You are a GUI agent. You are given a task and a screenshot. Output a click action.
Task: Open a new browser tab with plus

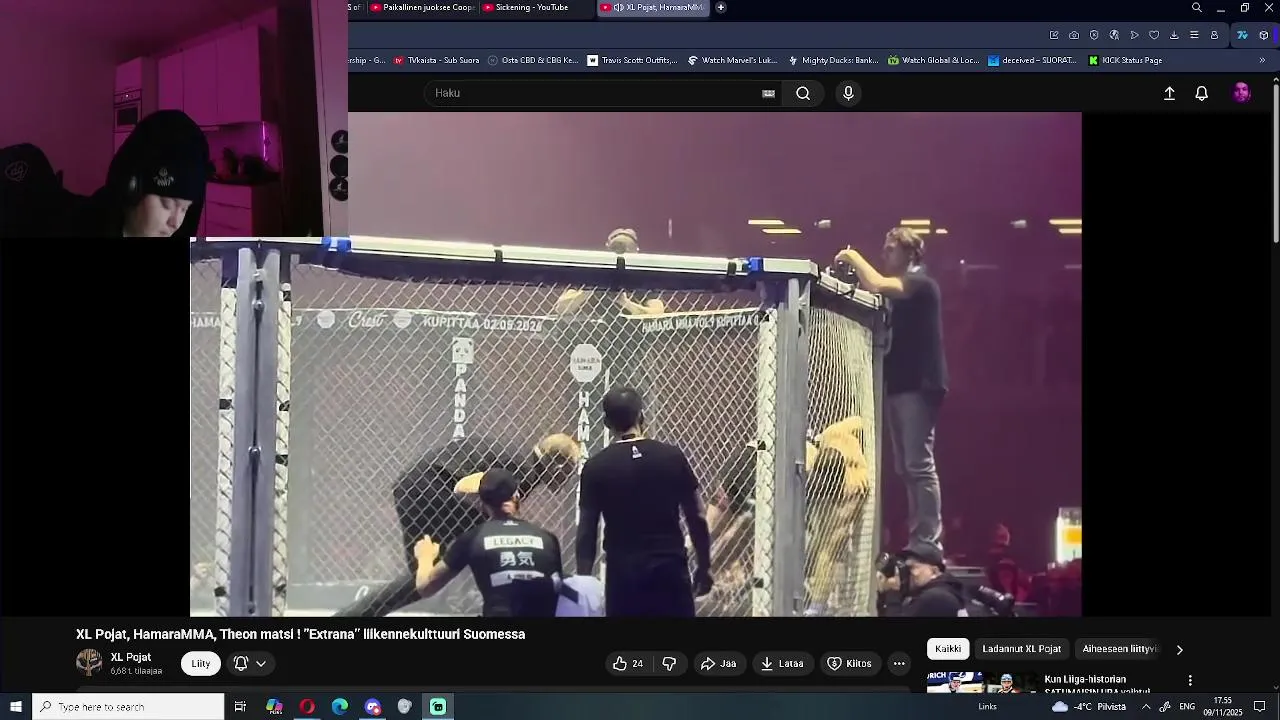[721, 7]
